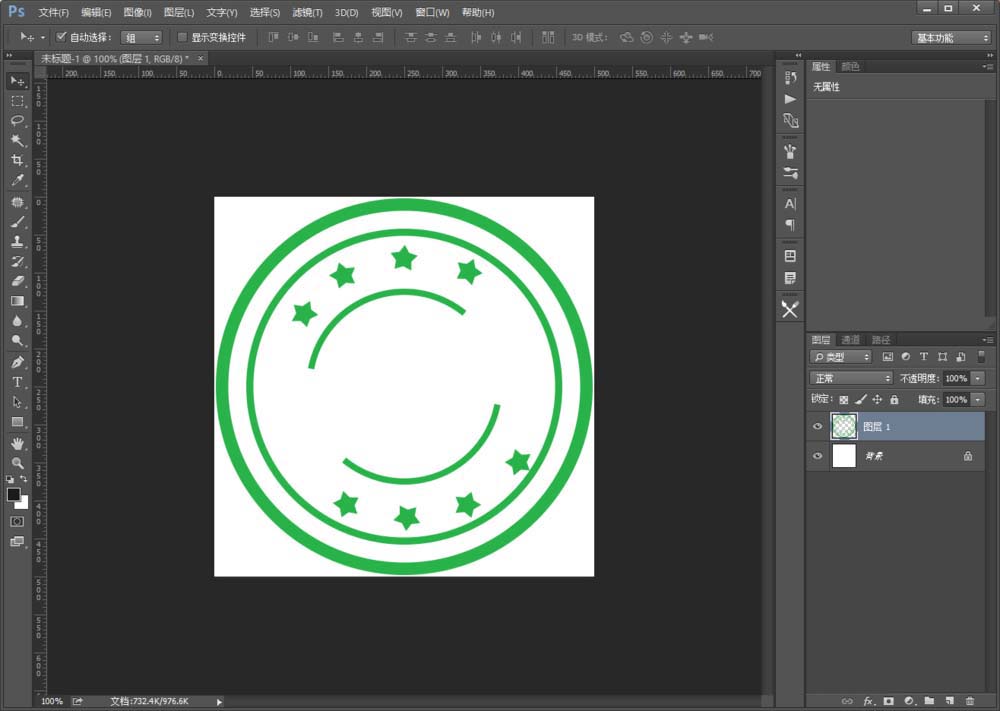Select the Lasso tool

point(16,120)
